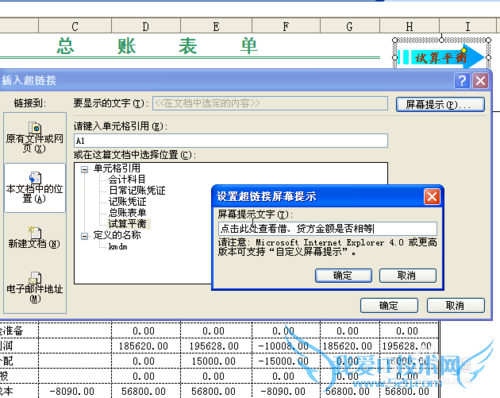
Task: Click column H header
Action: pos(409,26)
